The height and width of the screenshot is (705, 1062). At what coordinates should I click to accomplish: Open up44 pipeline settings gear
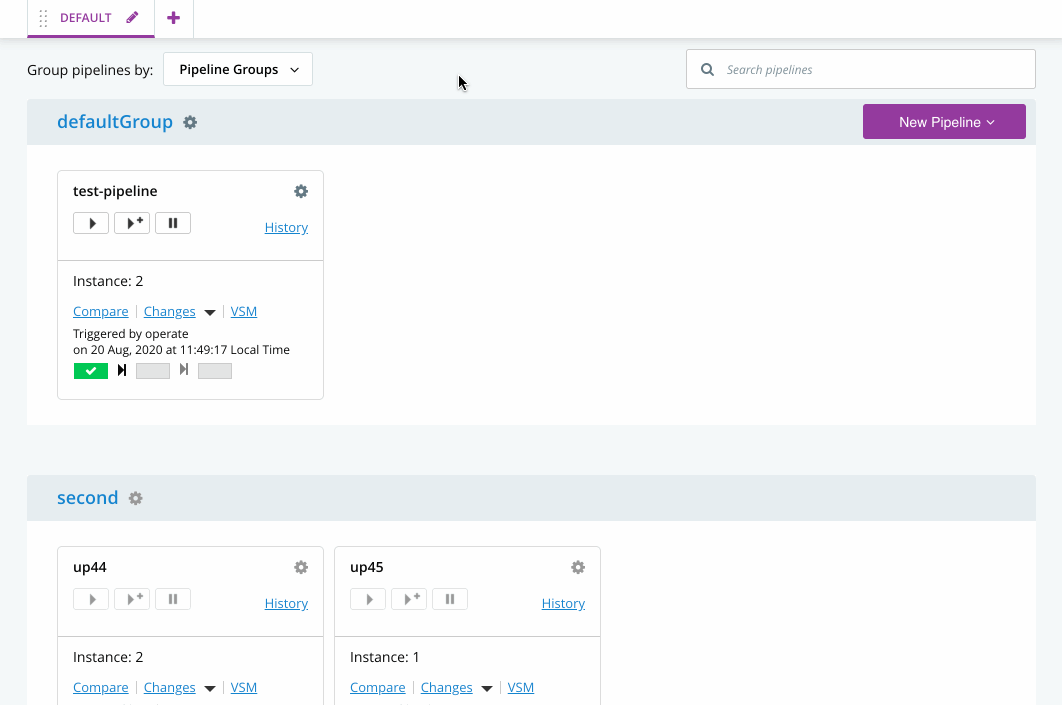[301, 567]
